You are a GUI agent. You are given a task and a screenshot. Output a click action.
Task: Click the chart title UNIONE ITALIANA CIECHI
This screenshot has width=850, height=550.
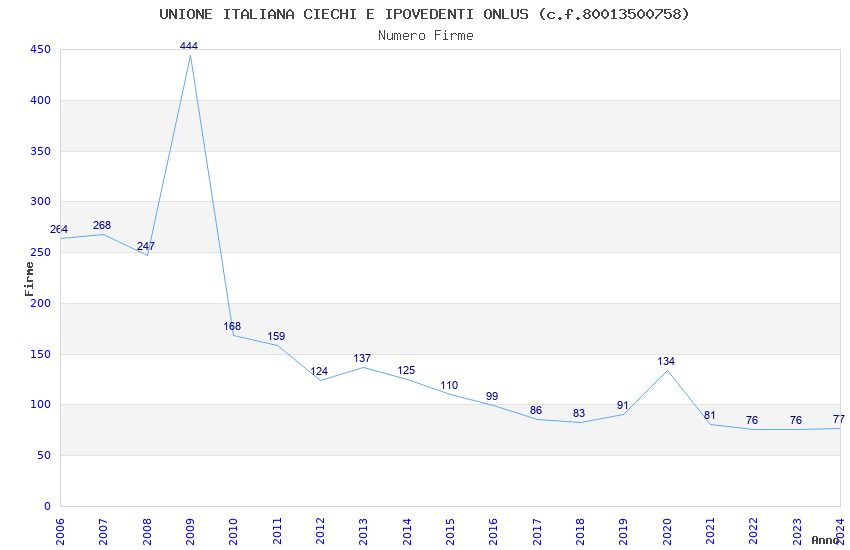424,14
